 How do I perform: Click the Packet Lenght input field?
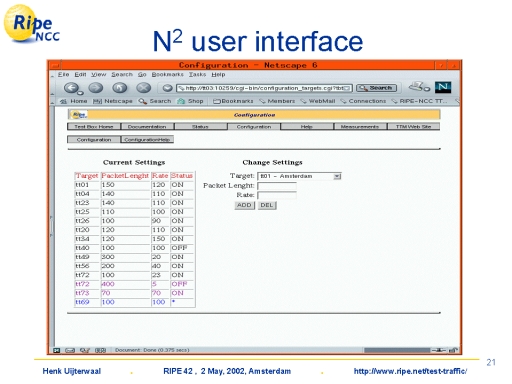(x=277, y=186)
